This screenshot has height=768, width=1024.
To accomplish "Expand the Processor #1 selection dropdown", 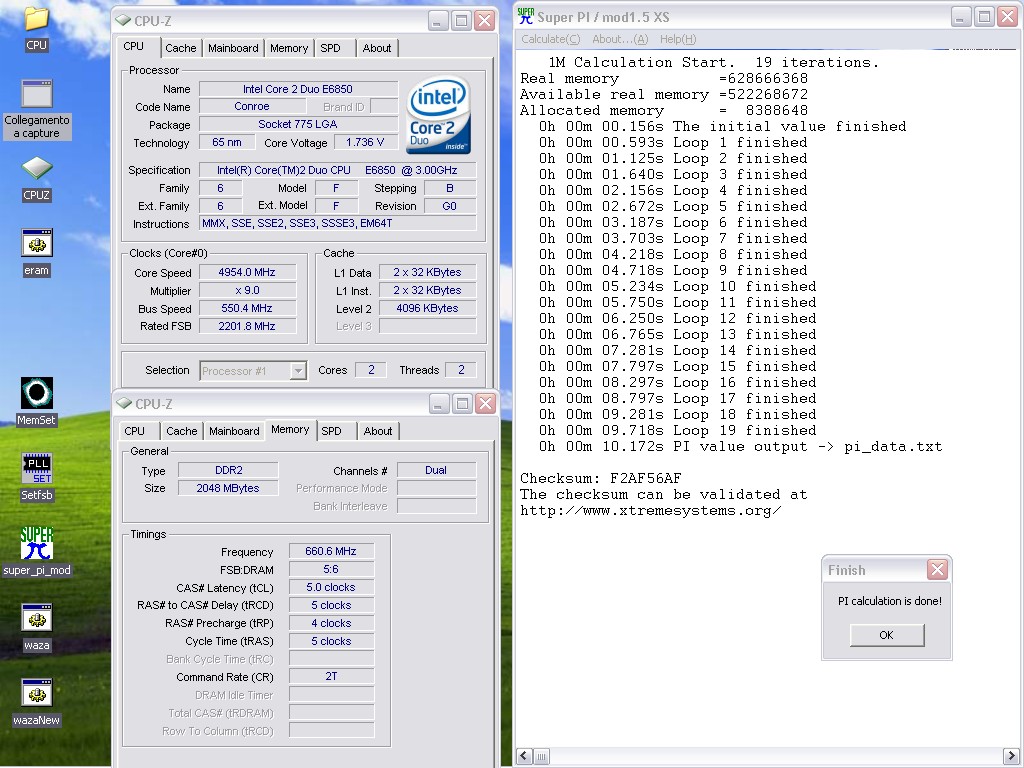I will tap(298, 371).
